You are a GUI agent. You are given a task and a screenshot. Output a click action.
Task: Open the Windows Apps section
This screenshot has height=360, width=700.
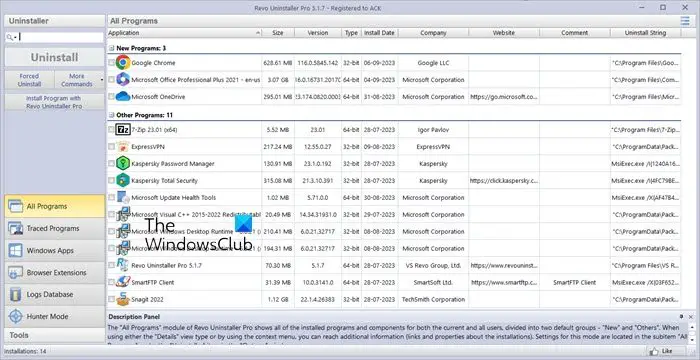[x=55, y=251]
